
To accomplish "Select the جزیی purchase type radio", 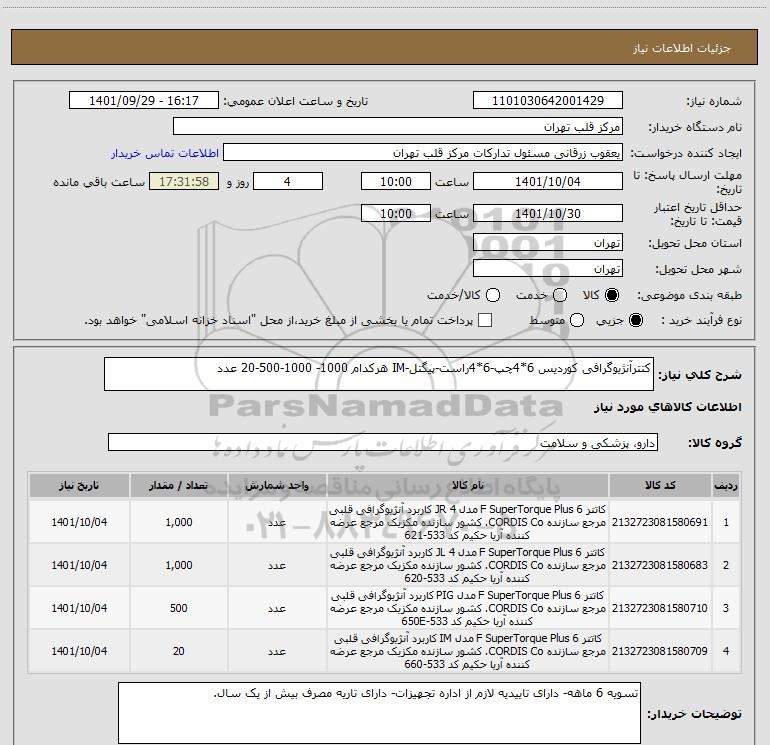I will tap(635, 320).
